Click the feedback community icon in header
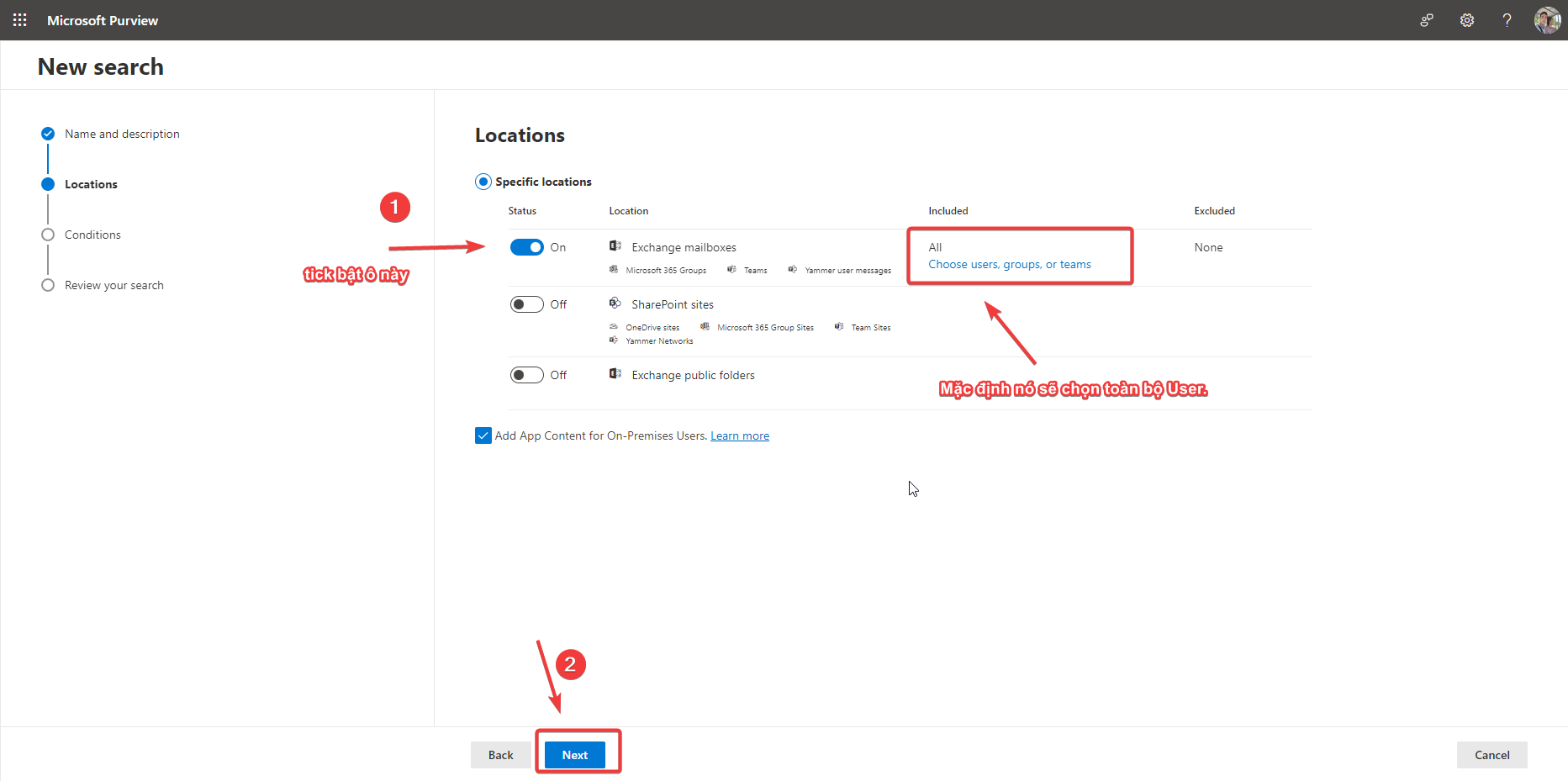Image resolution: width=1568 pixels, height=781 pixels. click(x=1427, y=20)
